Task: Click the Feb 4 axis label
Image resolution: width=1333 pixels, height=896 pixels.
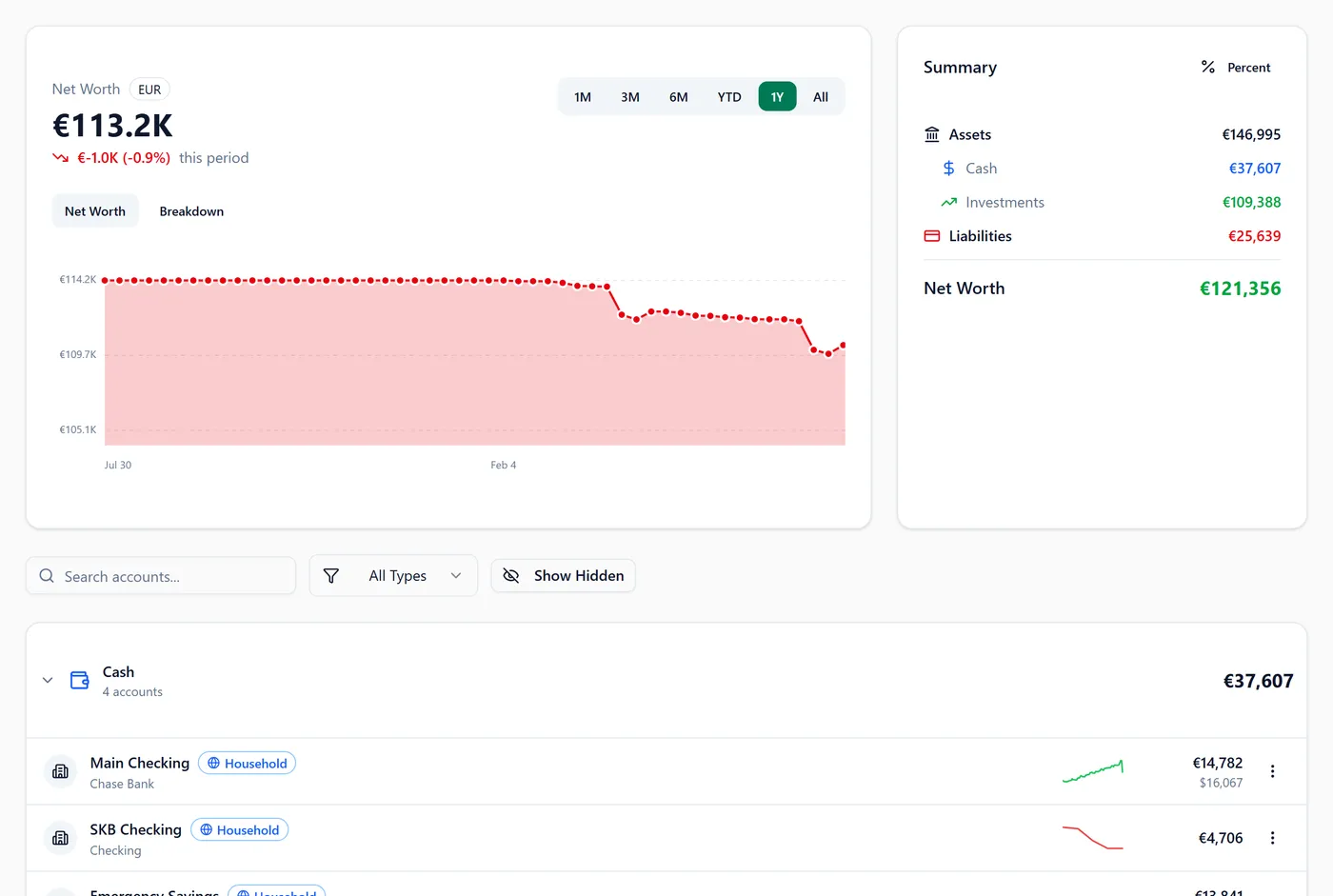Action: 504,465
